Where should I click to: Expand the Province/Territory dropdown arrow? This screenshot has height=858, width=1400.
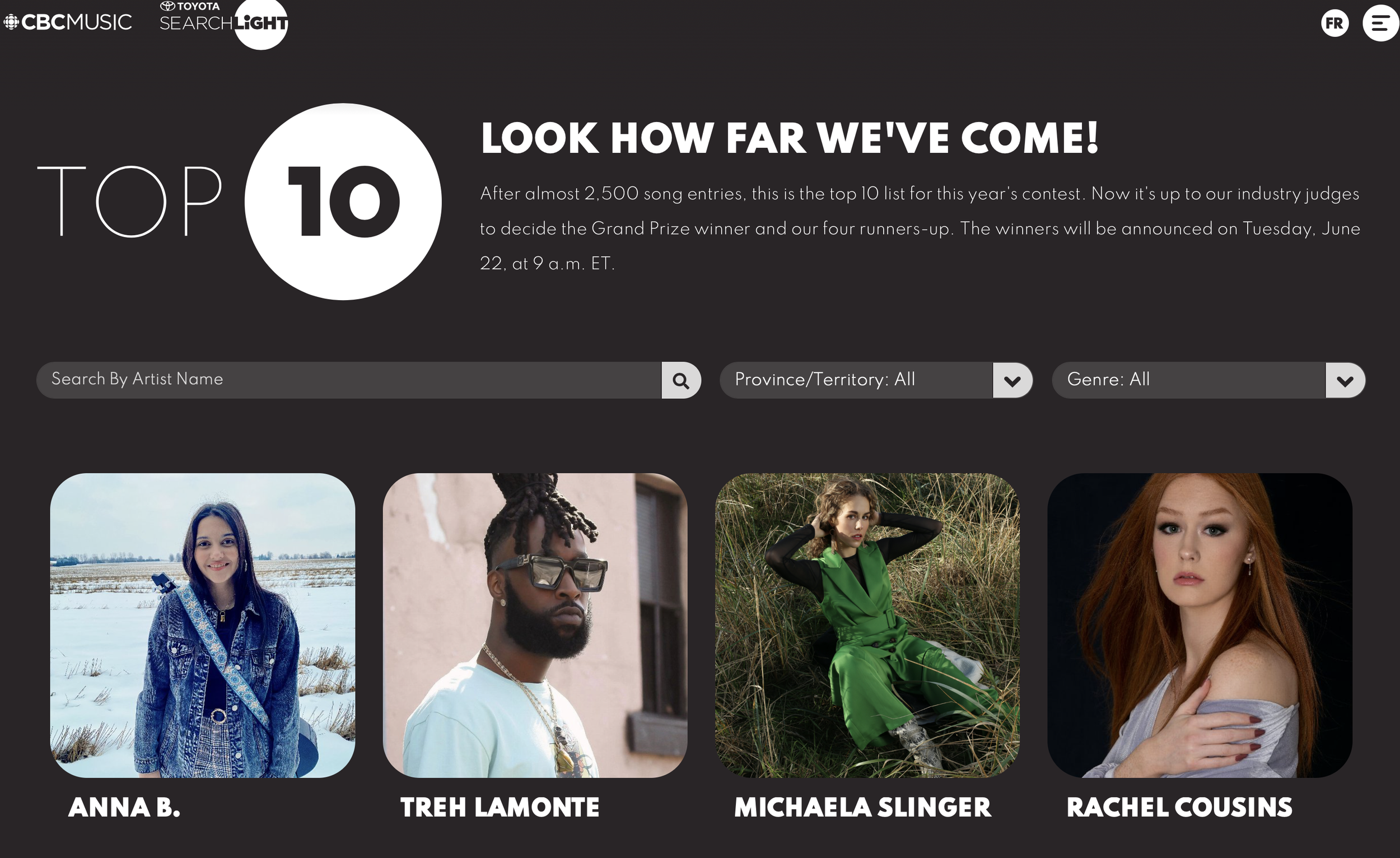(x=1012, y=380)
